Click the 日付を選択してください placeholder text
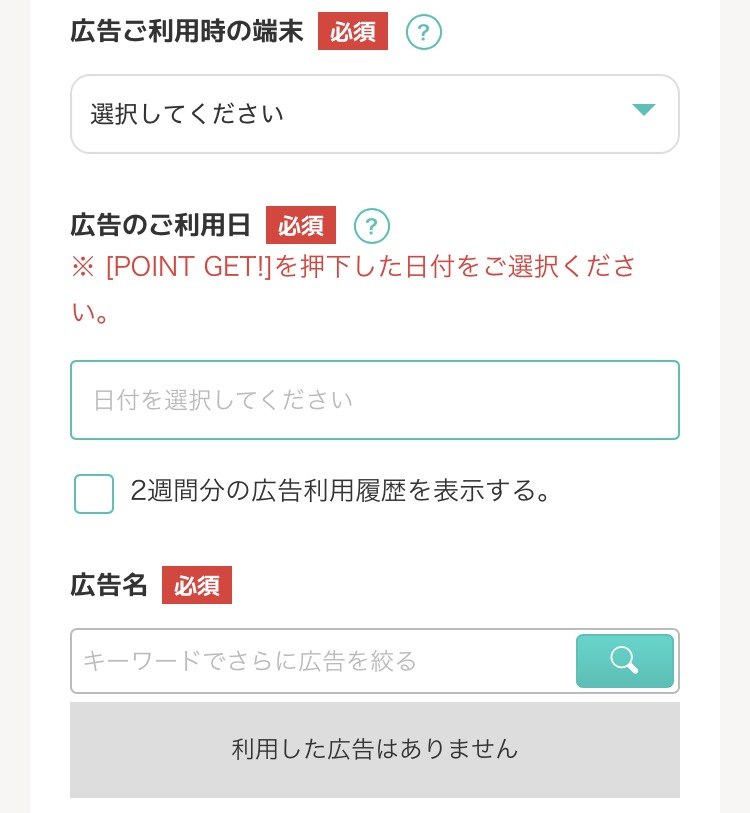Screen dimensions: 750x813 (223, 401)
